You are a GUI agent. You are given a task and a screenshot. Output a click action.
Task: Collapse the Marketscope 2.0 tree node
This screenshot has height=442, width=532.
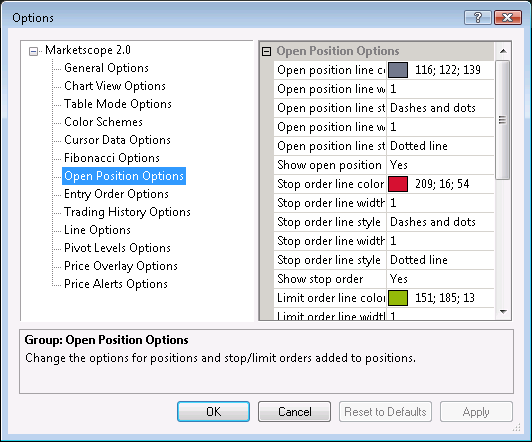(x=33, y=51)
